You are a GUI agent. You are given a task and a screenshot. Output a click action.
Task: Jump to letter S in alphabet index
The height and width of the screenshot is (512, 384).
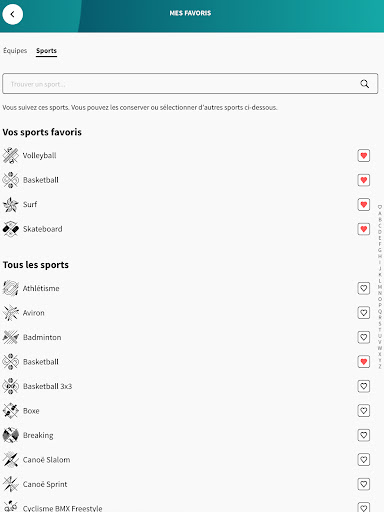pos(380,323)
